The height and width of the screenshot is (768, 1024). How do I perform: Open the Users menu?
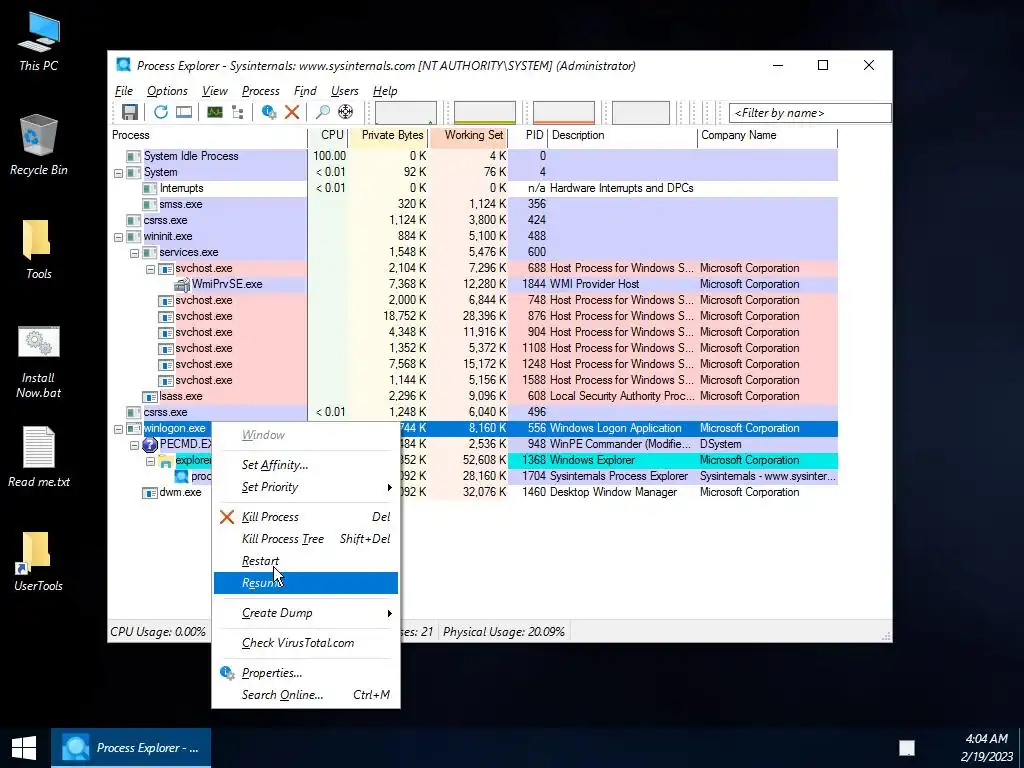(345, 91)
